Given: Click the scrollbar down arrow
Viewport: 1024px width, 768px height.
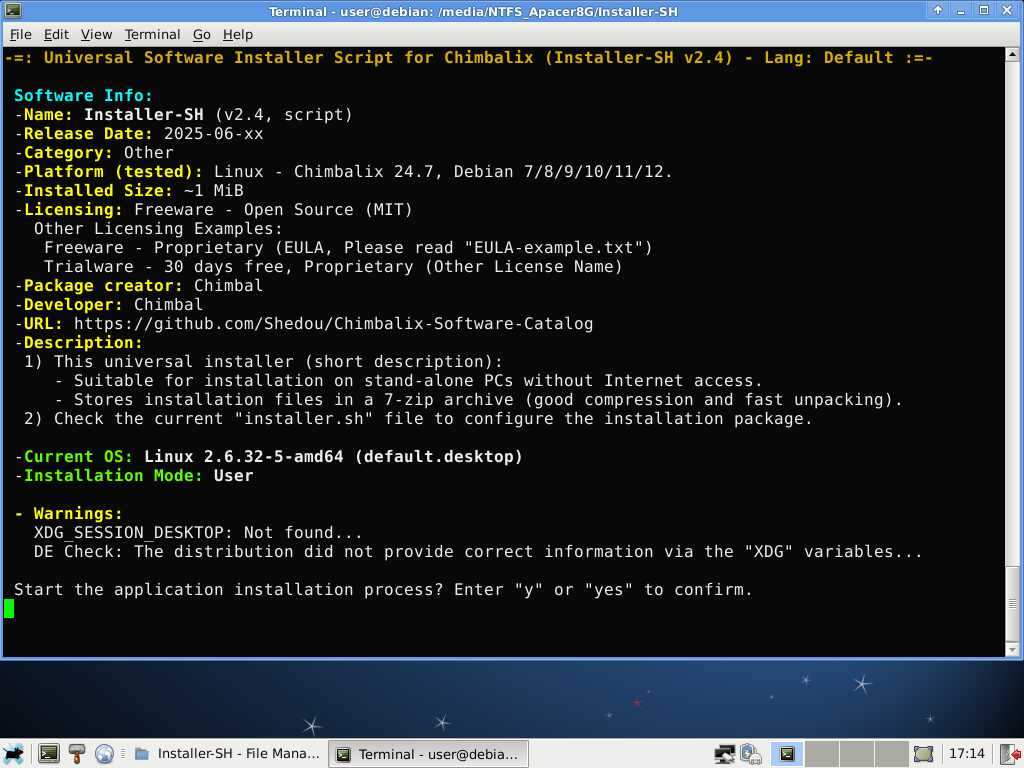Looking at the screenshot, I should click(1012, 649).
